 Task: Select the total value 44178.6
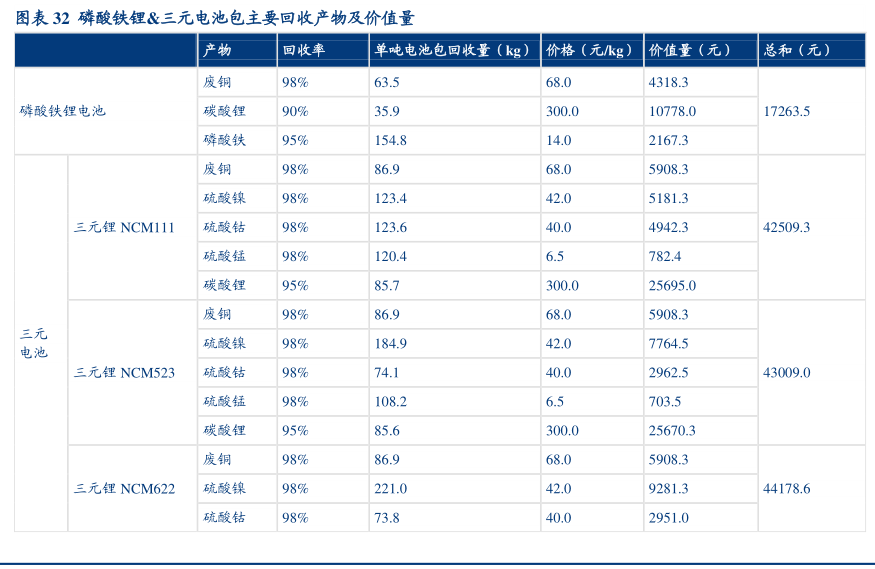coord(786,488)
